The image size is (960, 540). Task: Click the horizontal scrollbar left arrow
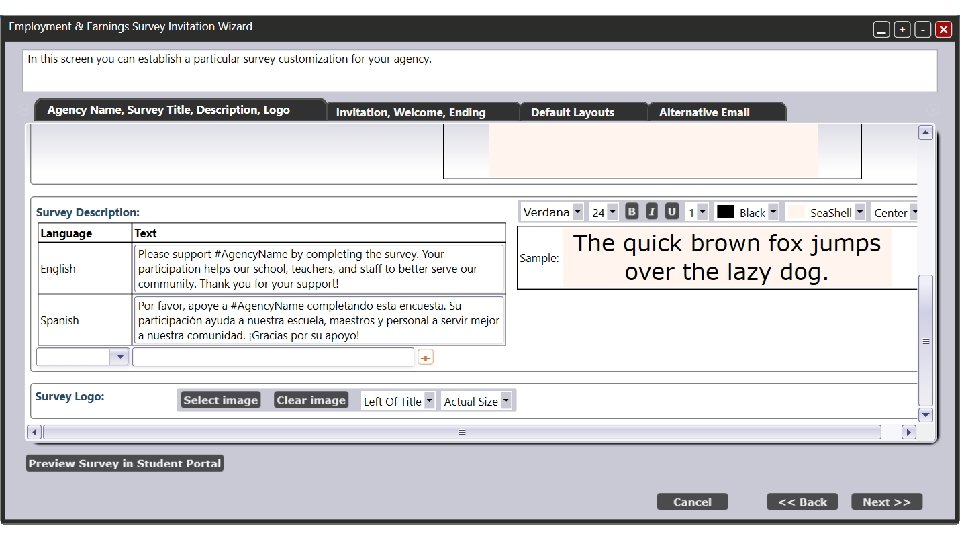click(x=34, y=432)
